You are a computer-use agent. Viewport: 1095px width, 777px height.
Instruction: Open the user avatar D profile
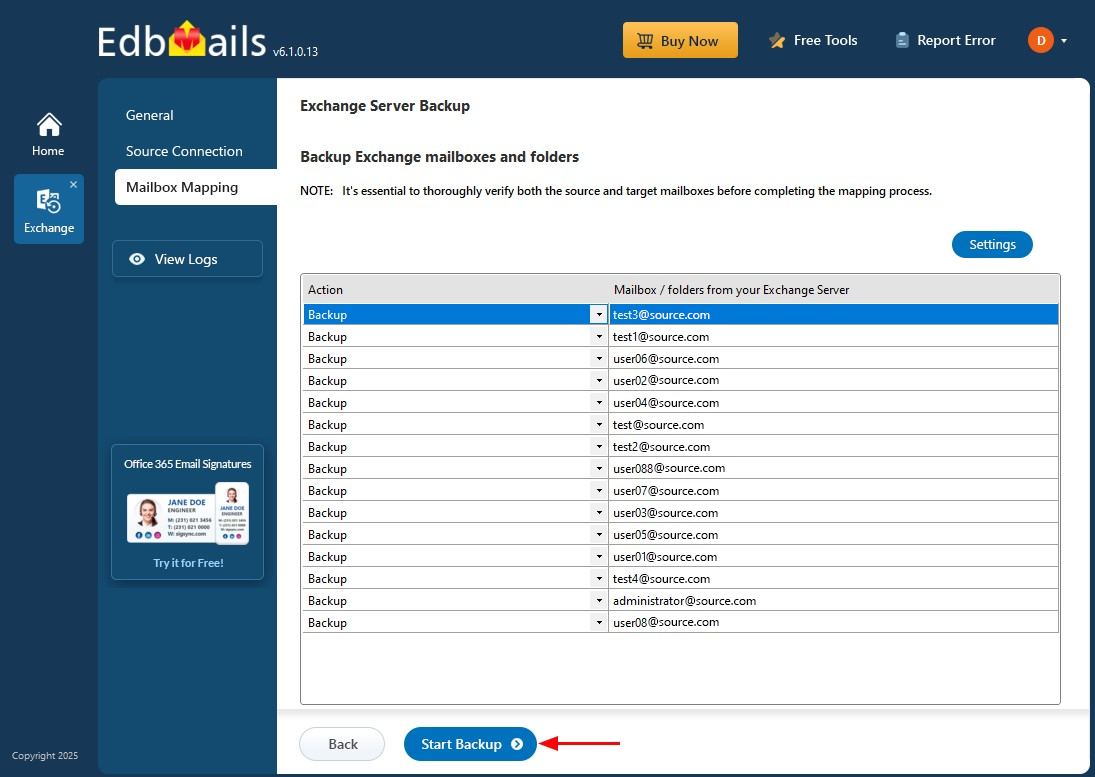[x=1041, y=40]
